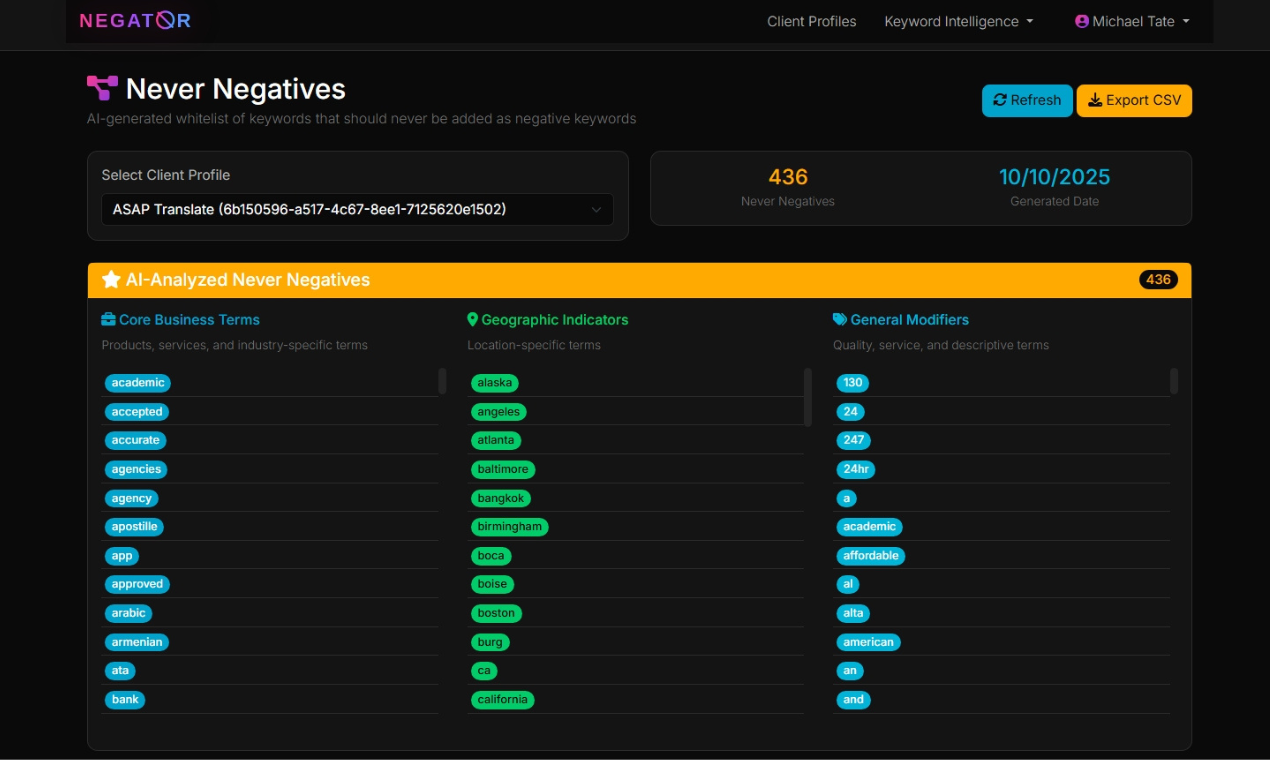1270x760 pixels.
Task: Select the 'affordable' modifier tag
Action: [x=870, y=556]
